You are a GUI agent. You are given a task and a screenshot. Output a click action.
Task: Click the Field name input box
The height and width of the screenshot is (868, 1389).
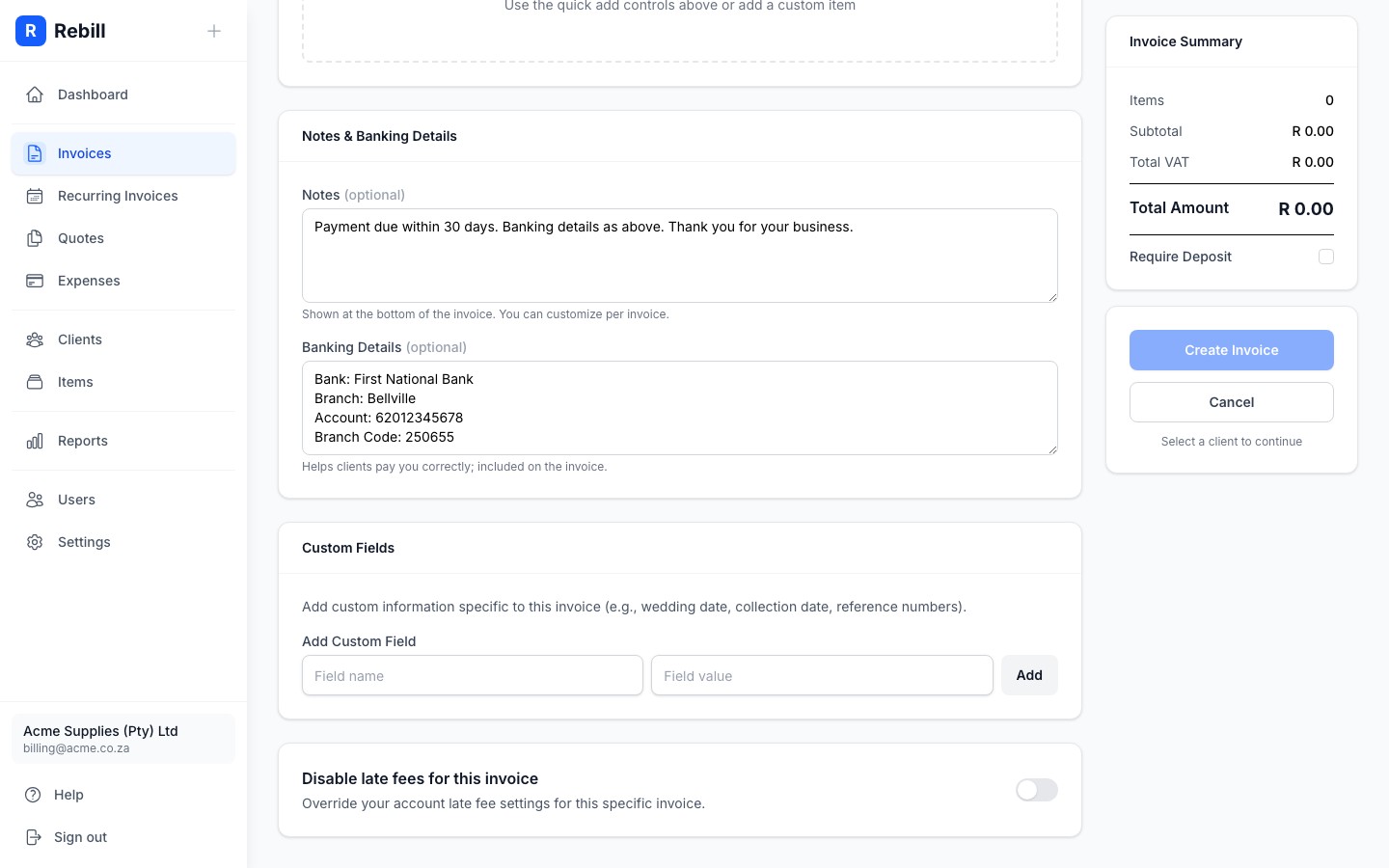[472, 675]
